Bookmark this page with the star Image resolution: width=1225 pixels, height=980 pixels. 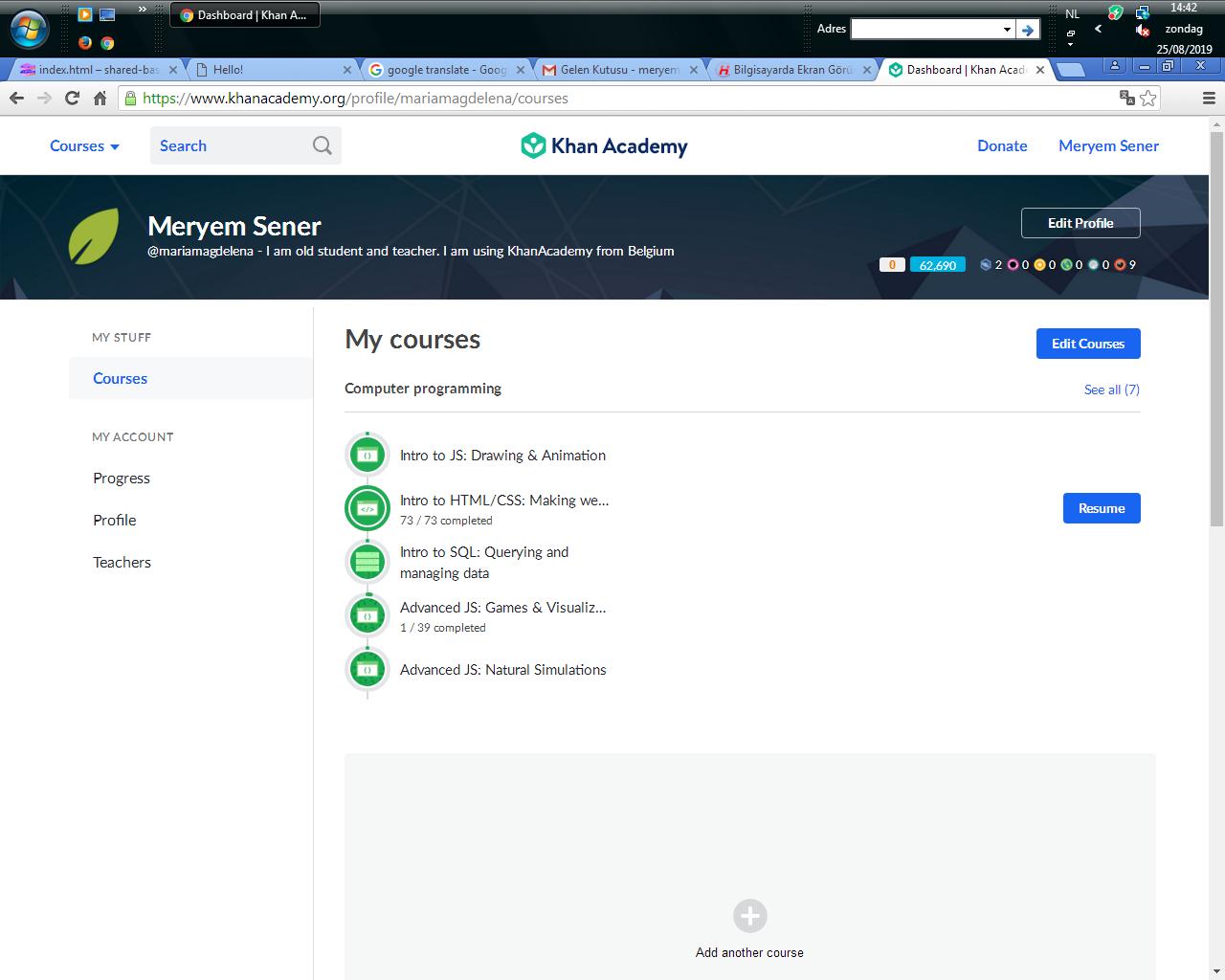coord(1148,98)
